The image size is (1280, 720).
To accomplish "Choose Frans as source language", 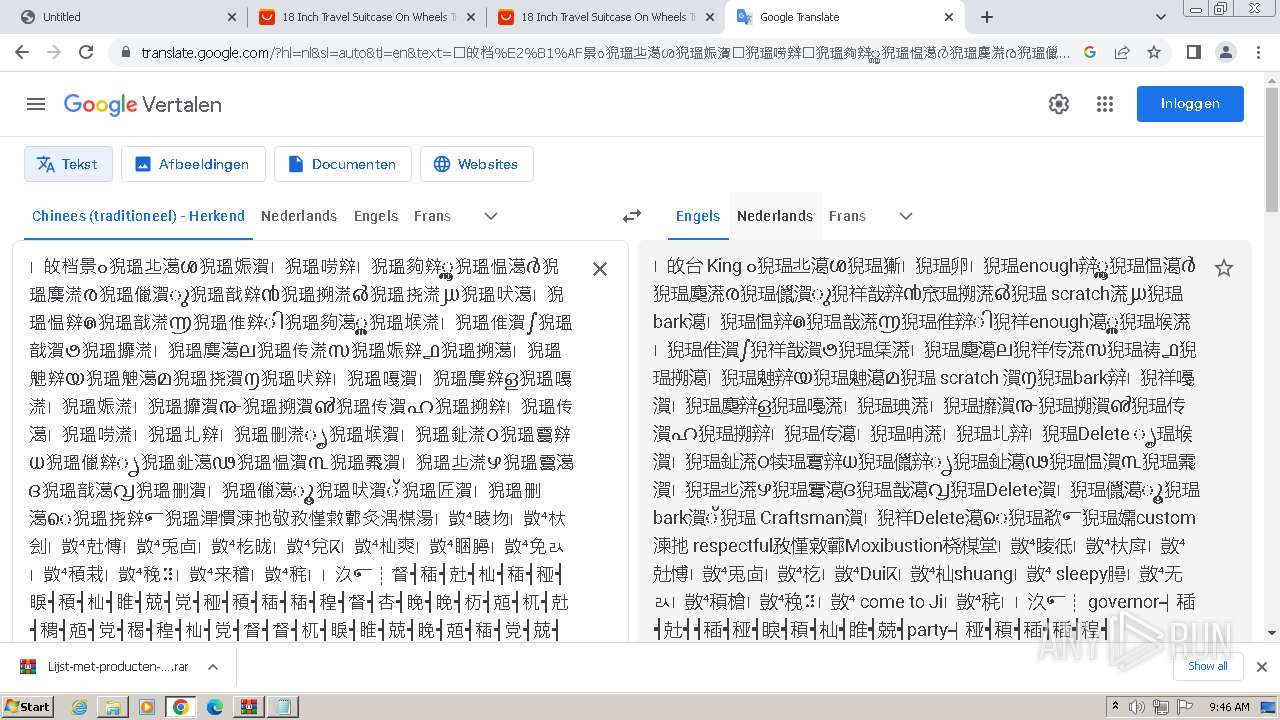I will 432,216.
